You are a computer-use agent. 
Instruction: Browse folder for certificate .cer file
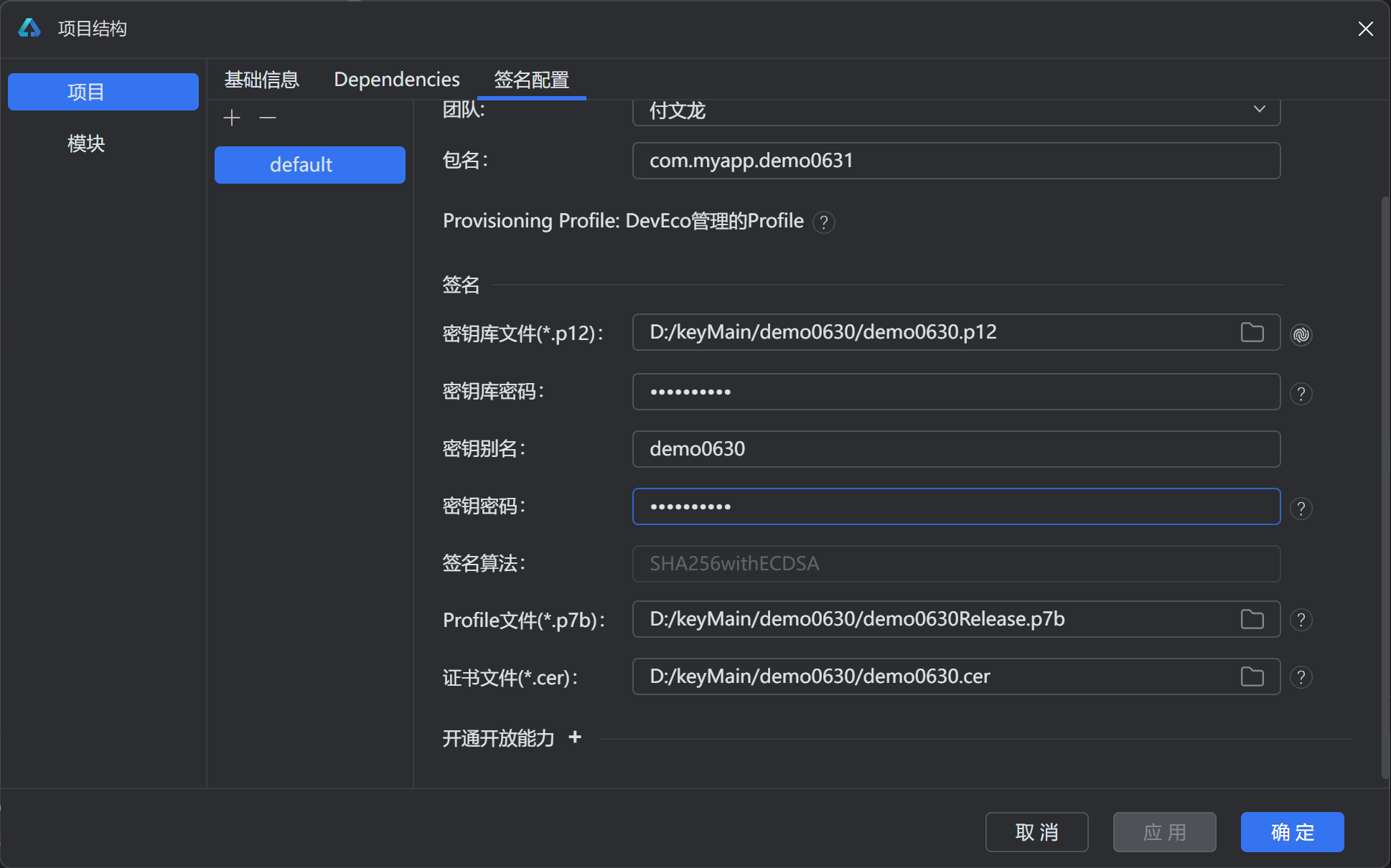[1252, 676]
